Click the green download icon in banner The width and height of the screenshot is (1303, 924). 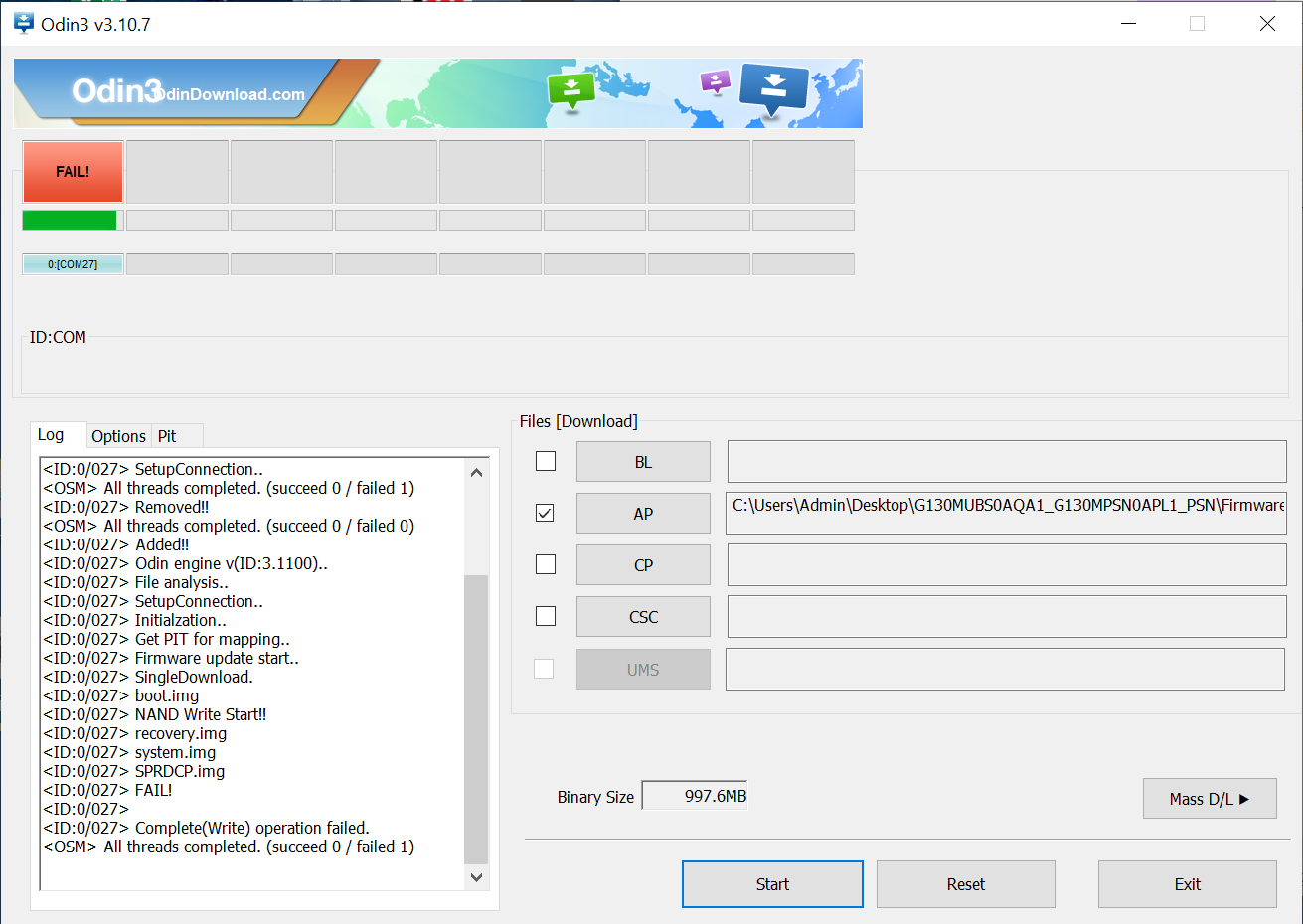(571, 90)
